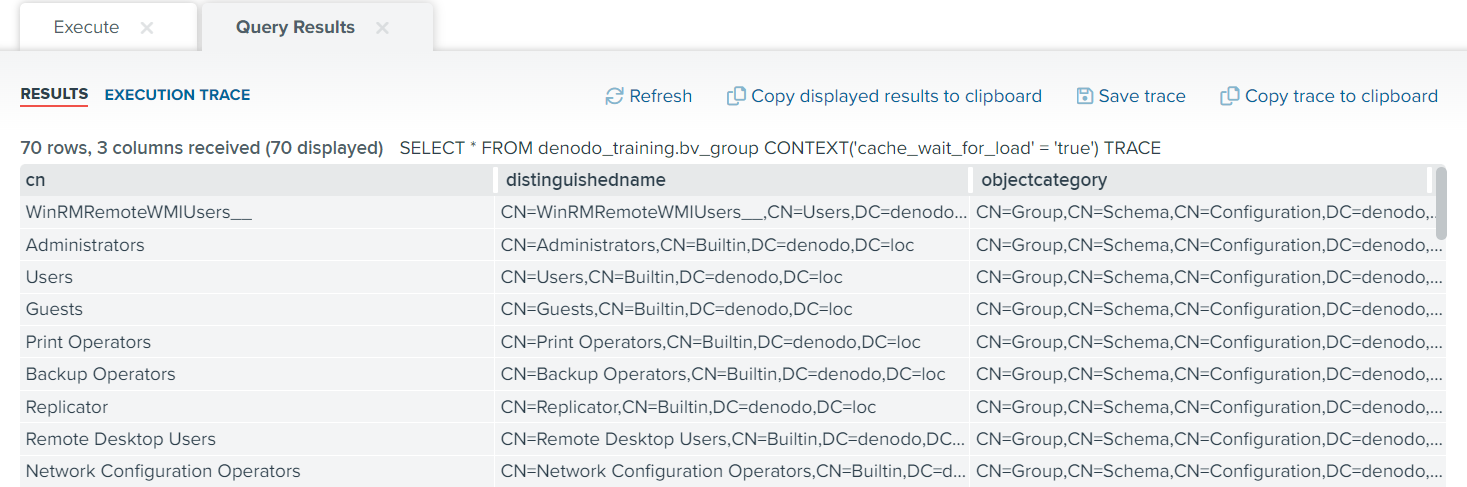Click the Refresh button label
This screenshot has height=487, width=1467.
(661, 96)
